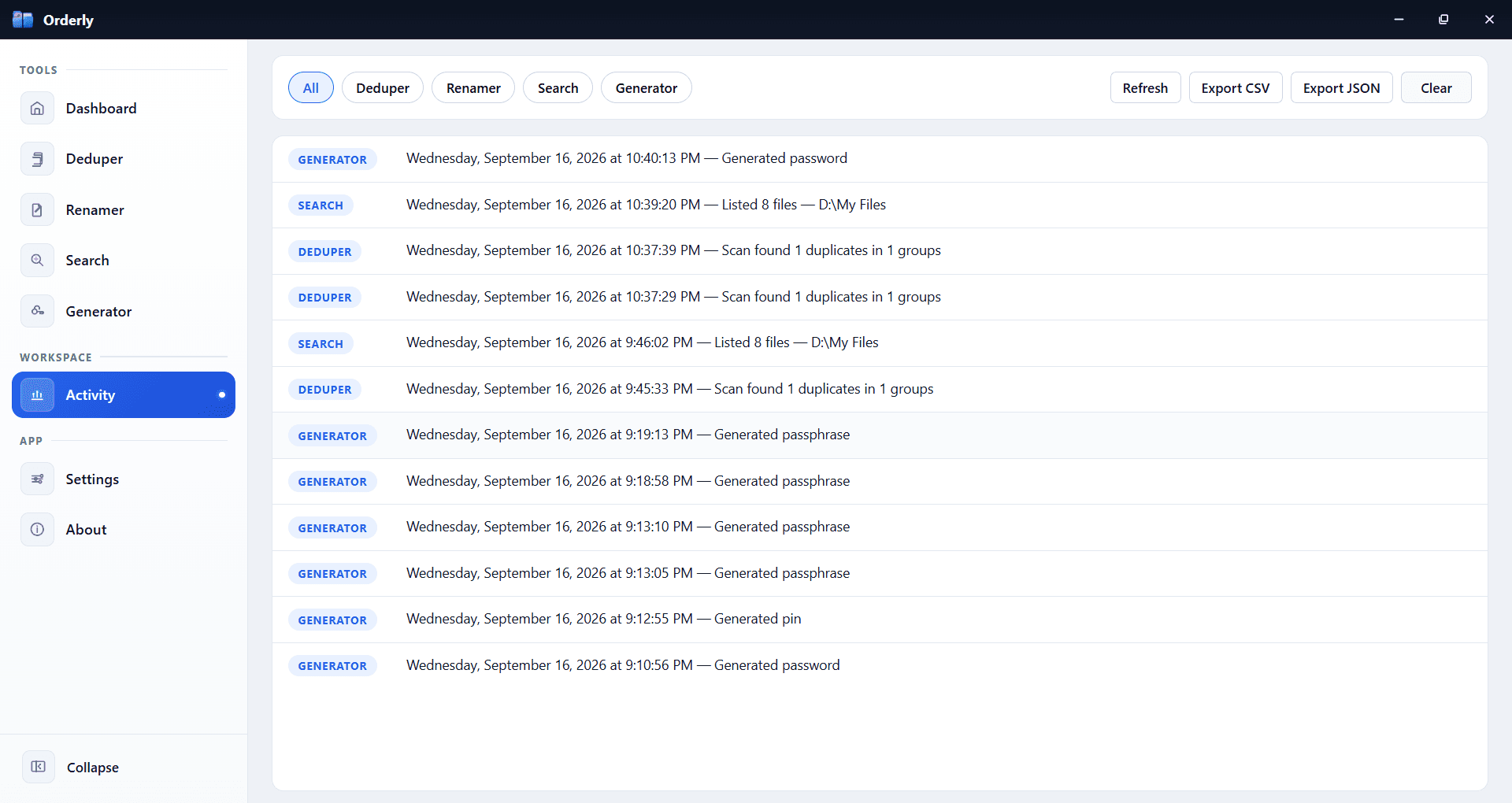Click the Search magnifier sidebar icon

(x=37, y=261)
